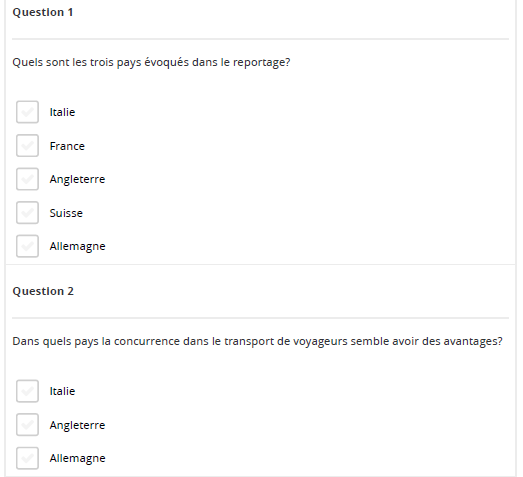Check the Italie checkbox in Question 1
The width and height of the screenshot is (523, 477).
[27, 112]
